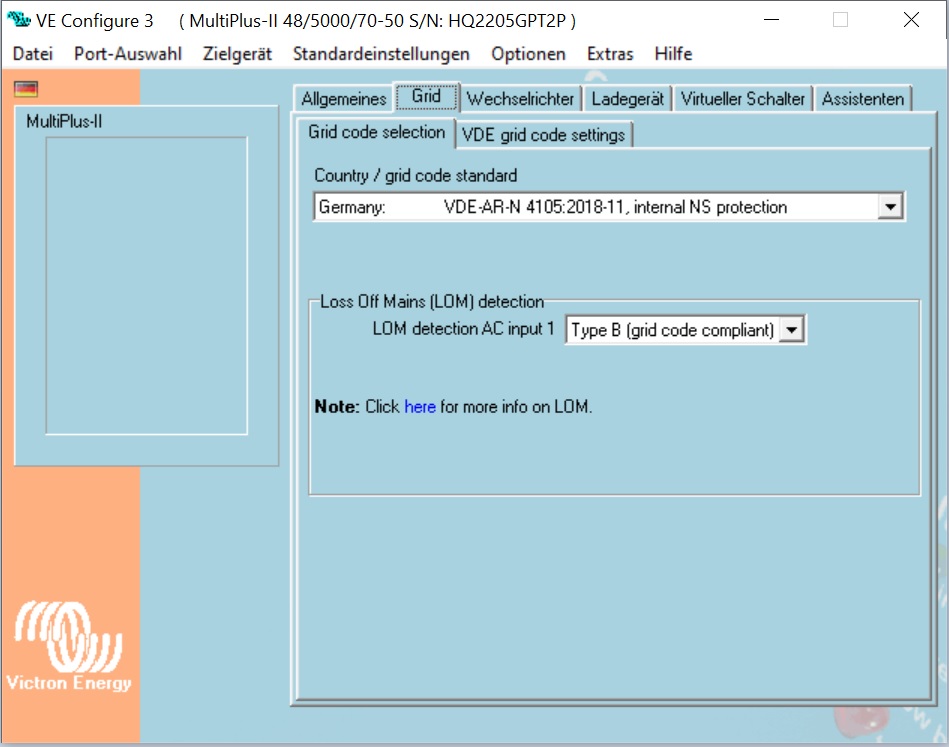Open the Standardeinstellungen menu
Image resolution: width=949 pixels, height=747 pixels.
coord(381,54)
